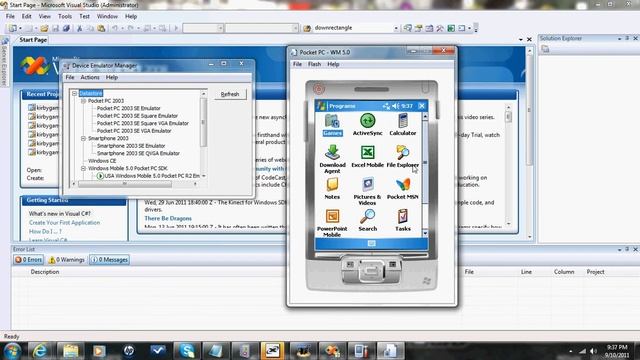Collapse Windows Mobile 5.0 Pocket PC SDK node

83,168
